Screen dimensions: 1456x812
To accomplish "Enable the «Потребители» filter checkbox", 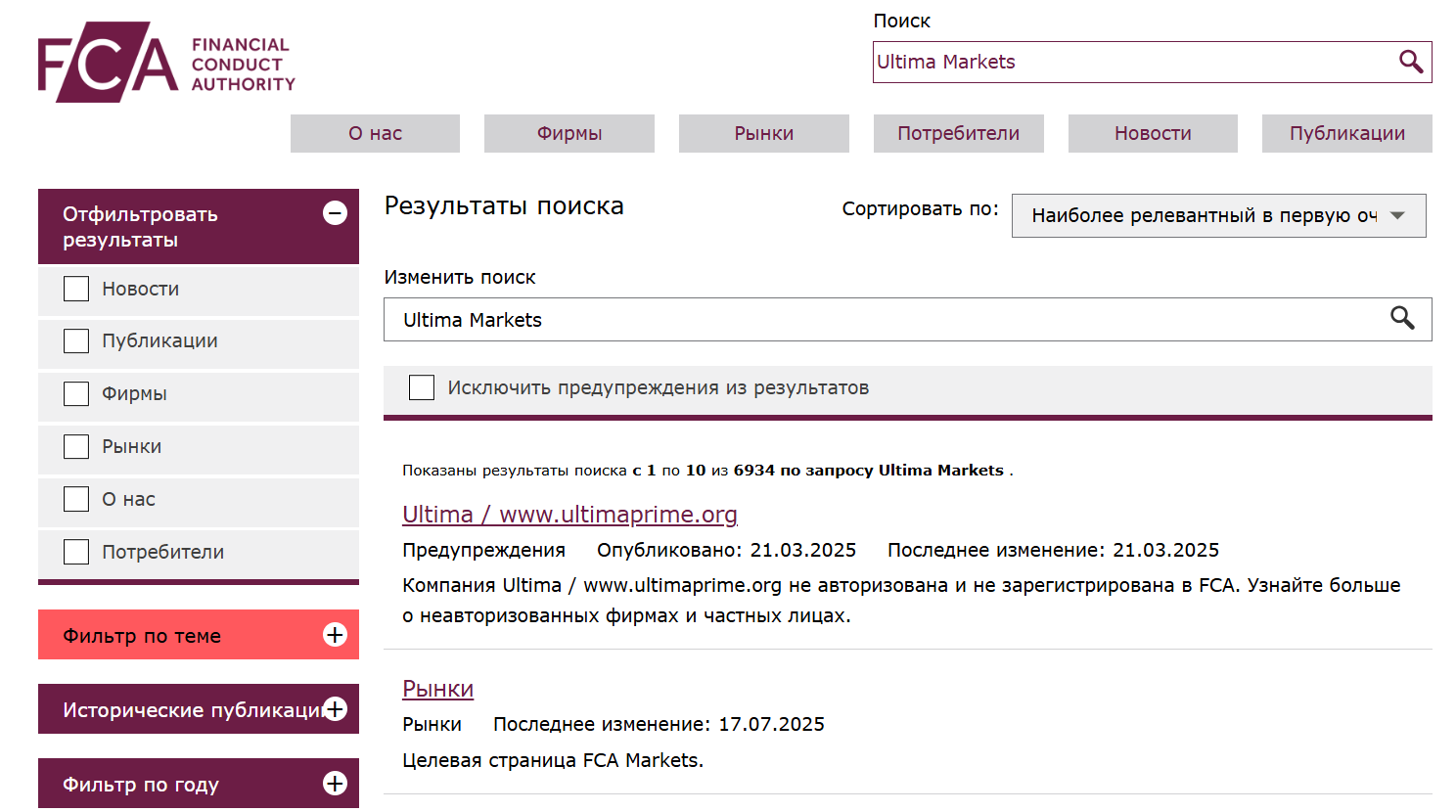I will pos(75,551).
